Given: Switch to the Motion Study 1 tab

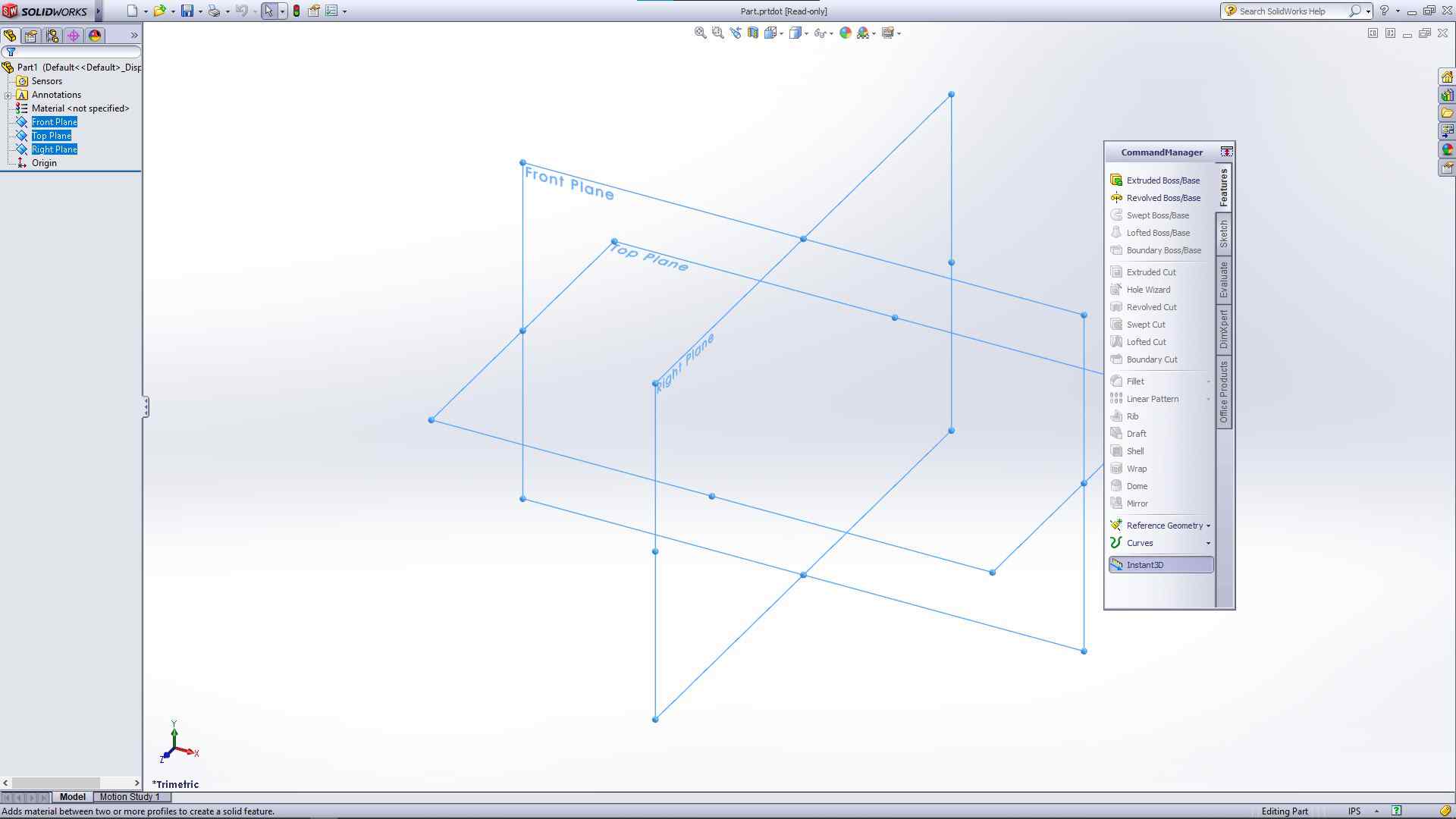Looking at the screenshot, I should 130,797.
